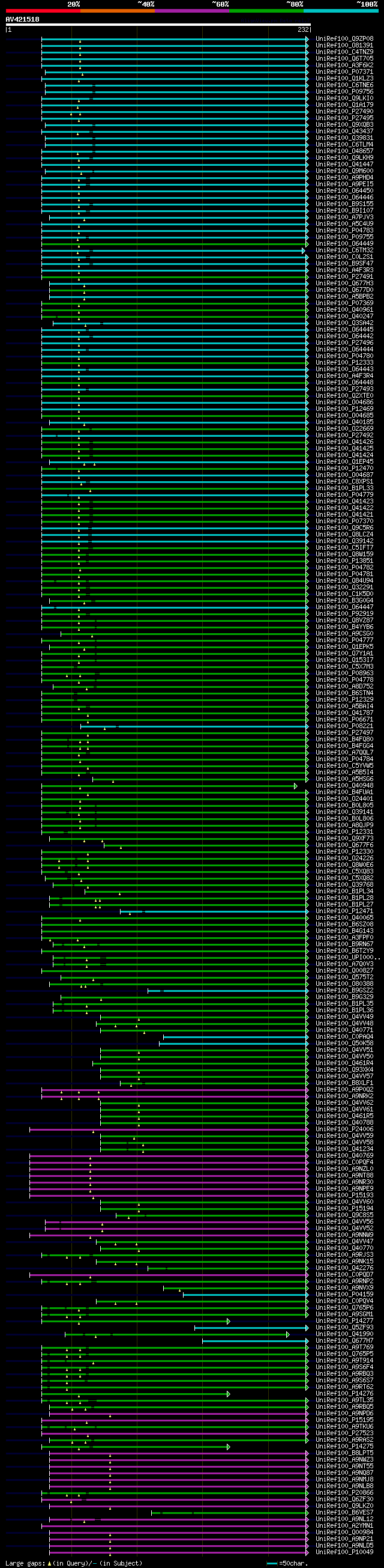The height and width of the screenshot is (1568, 384).
Task: Select the UniRef100_P27491 label
Action: 344,277
